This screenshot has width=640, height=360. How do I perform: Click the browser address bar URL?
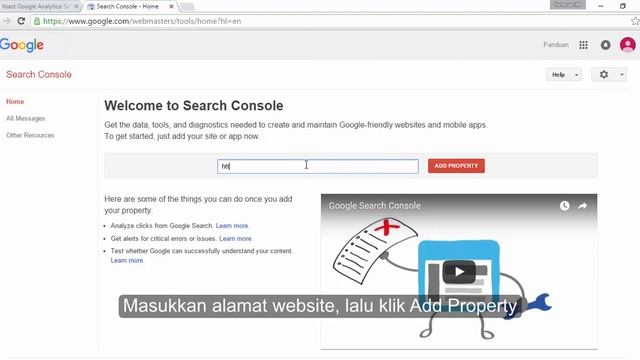coord(142,21)
